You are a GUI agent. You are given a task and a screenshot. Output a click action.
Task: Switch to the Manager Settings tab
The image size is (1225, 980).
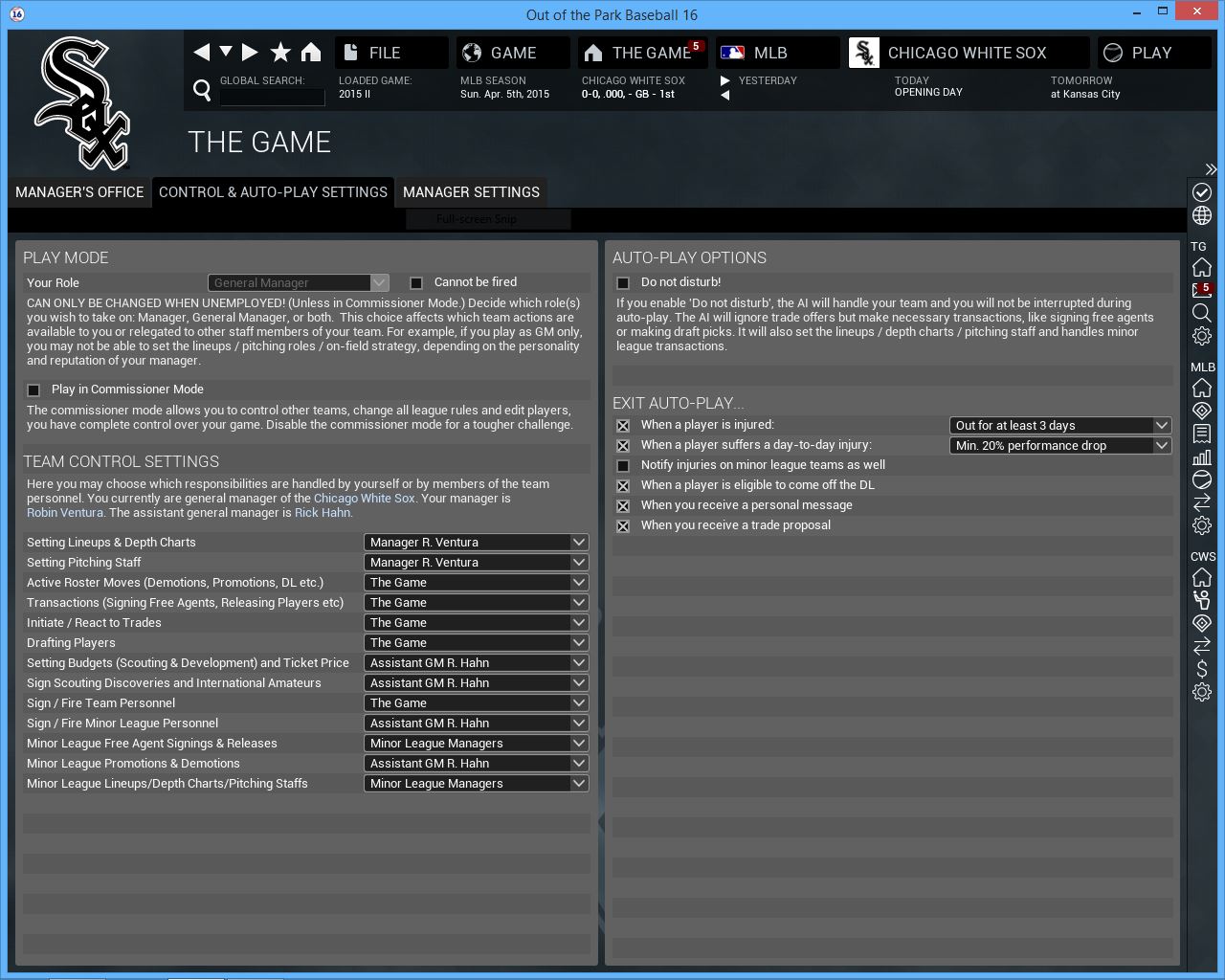point(471,192)
